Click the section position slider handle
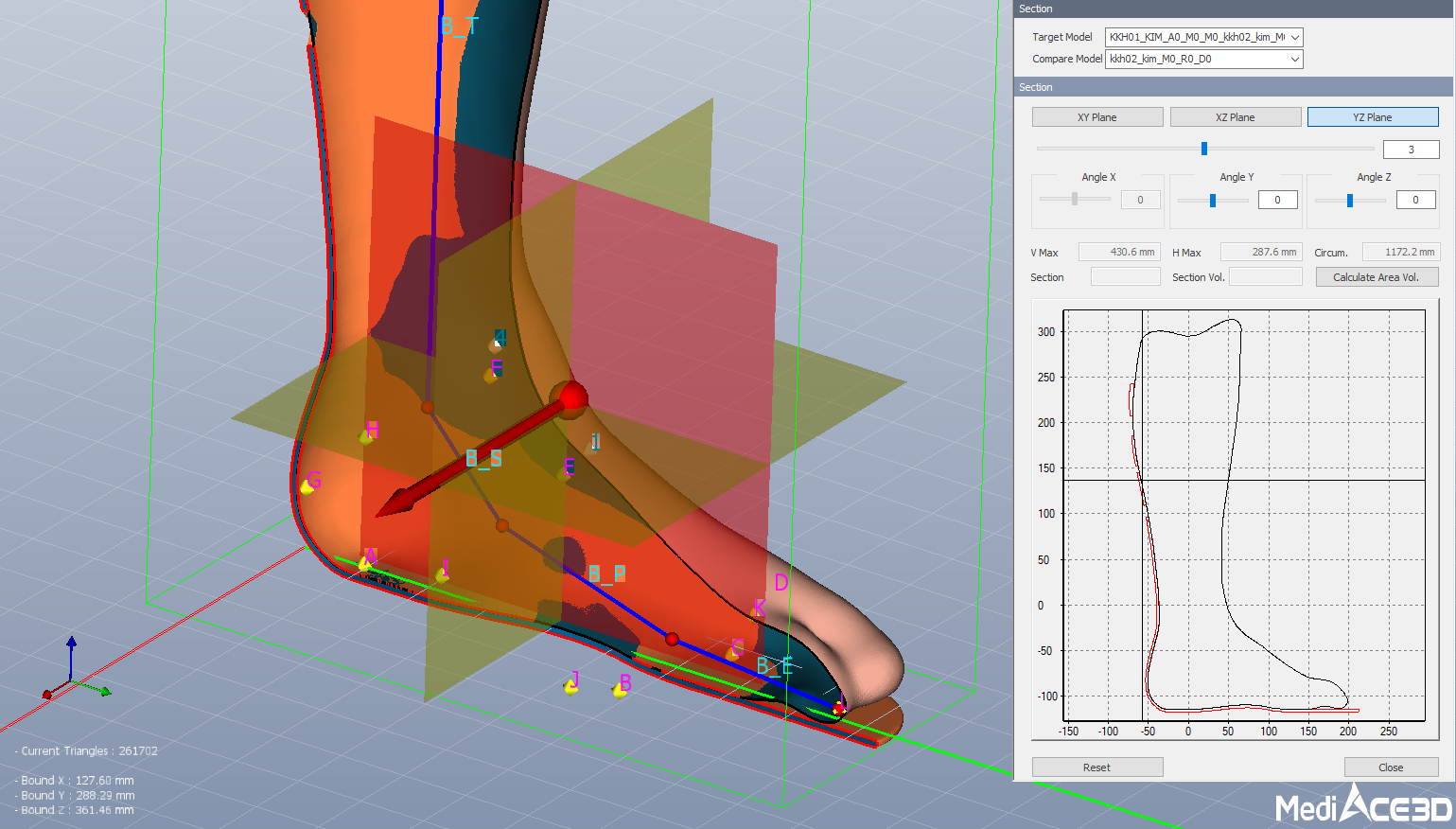This screenshot has height=829, width=1456. coord(1203,149)
